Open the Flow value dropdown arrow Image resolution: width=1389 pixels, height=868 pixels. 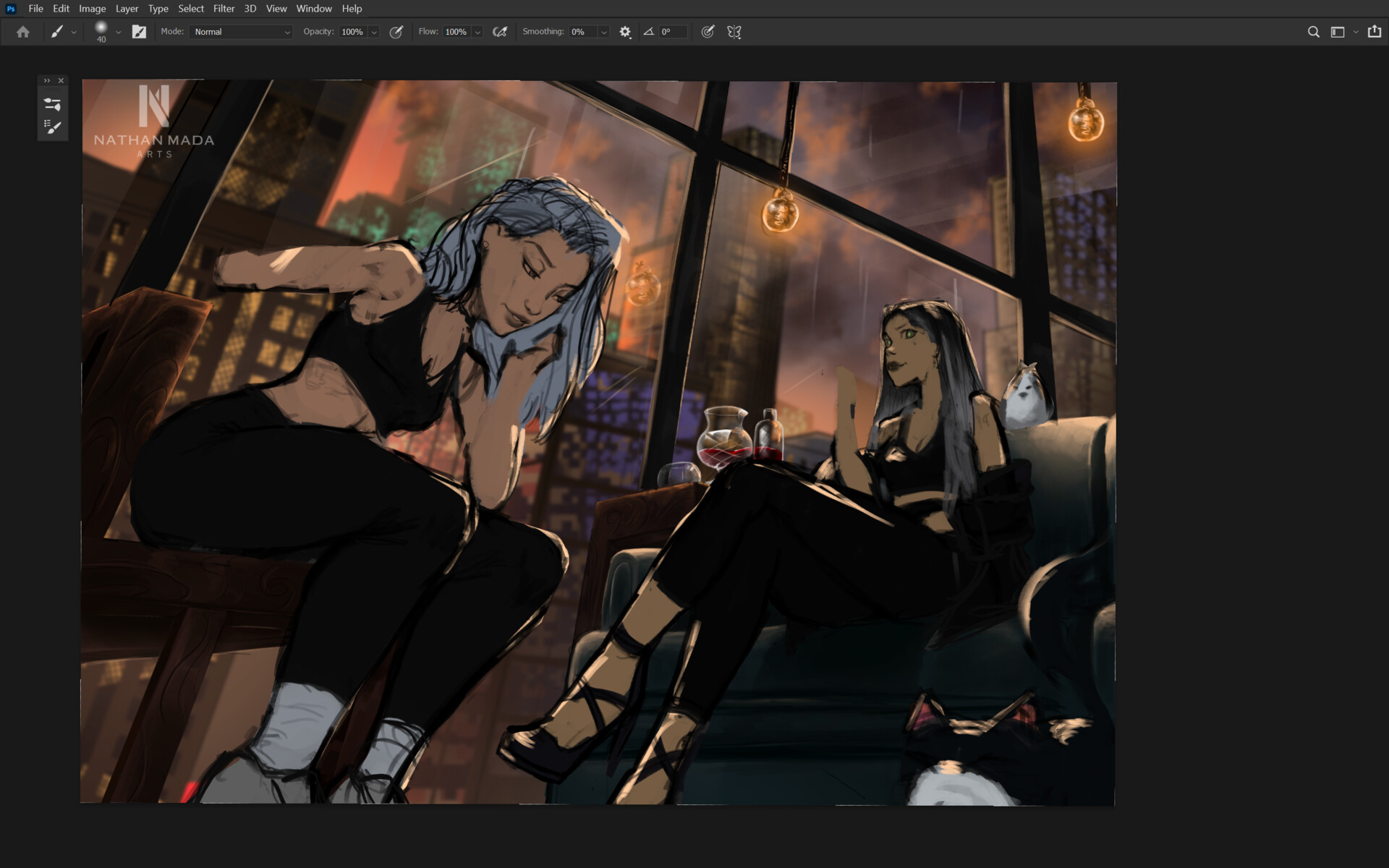click(x=477, y=32)
